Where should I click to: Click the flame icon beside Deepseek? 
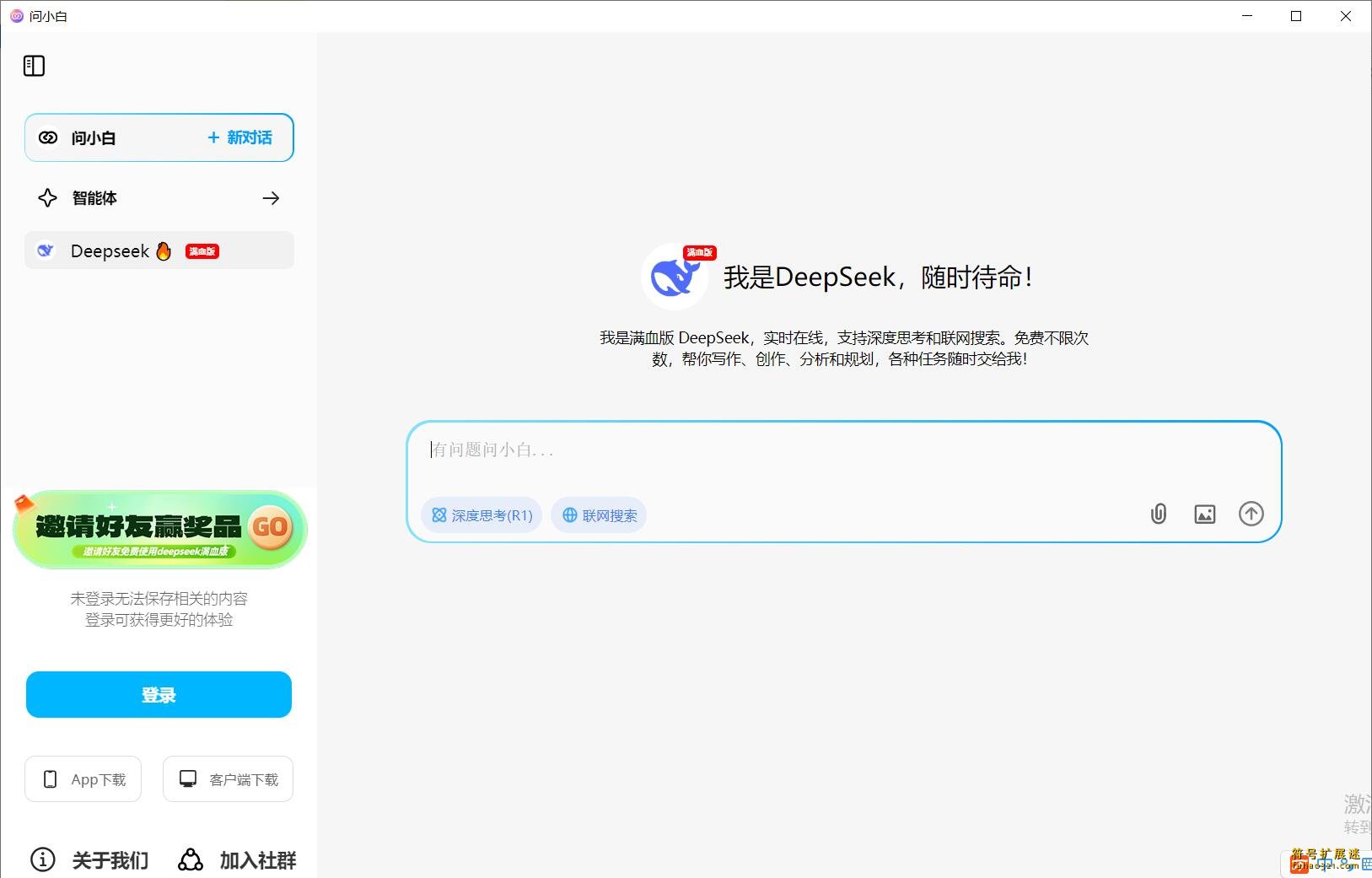(164, 250)
